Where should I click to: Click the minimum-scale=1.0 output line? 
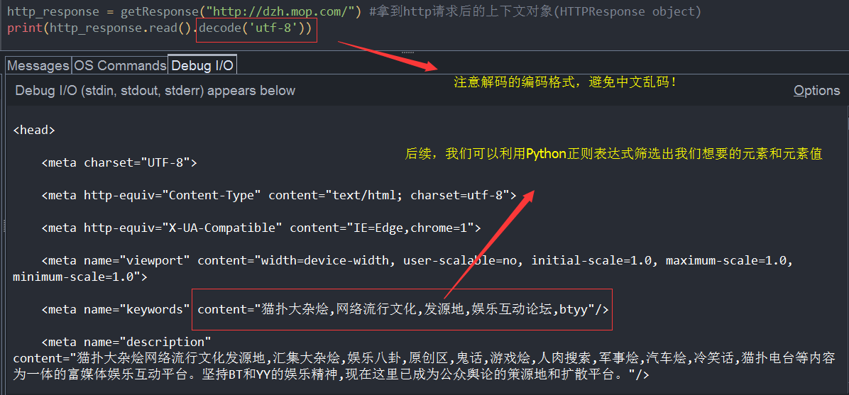pos(80,276)
